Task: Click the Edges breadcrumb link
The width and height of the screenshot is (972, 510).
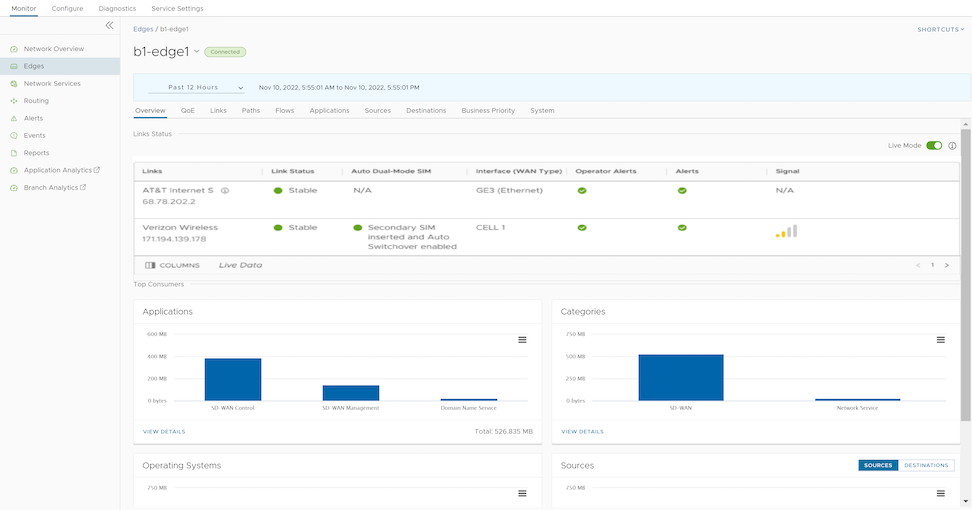Action: coord(143,29)
